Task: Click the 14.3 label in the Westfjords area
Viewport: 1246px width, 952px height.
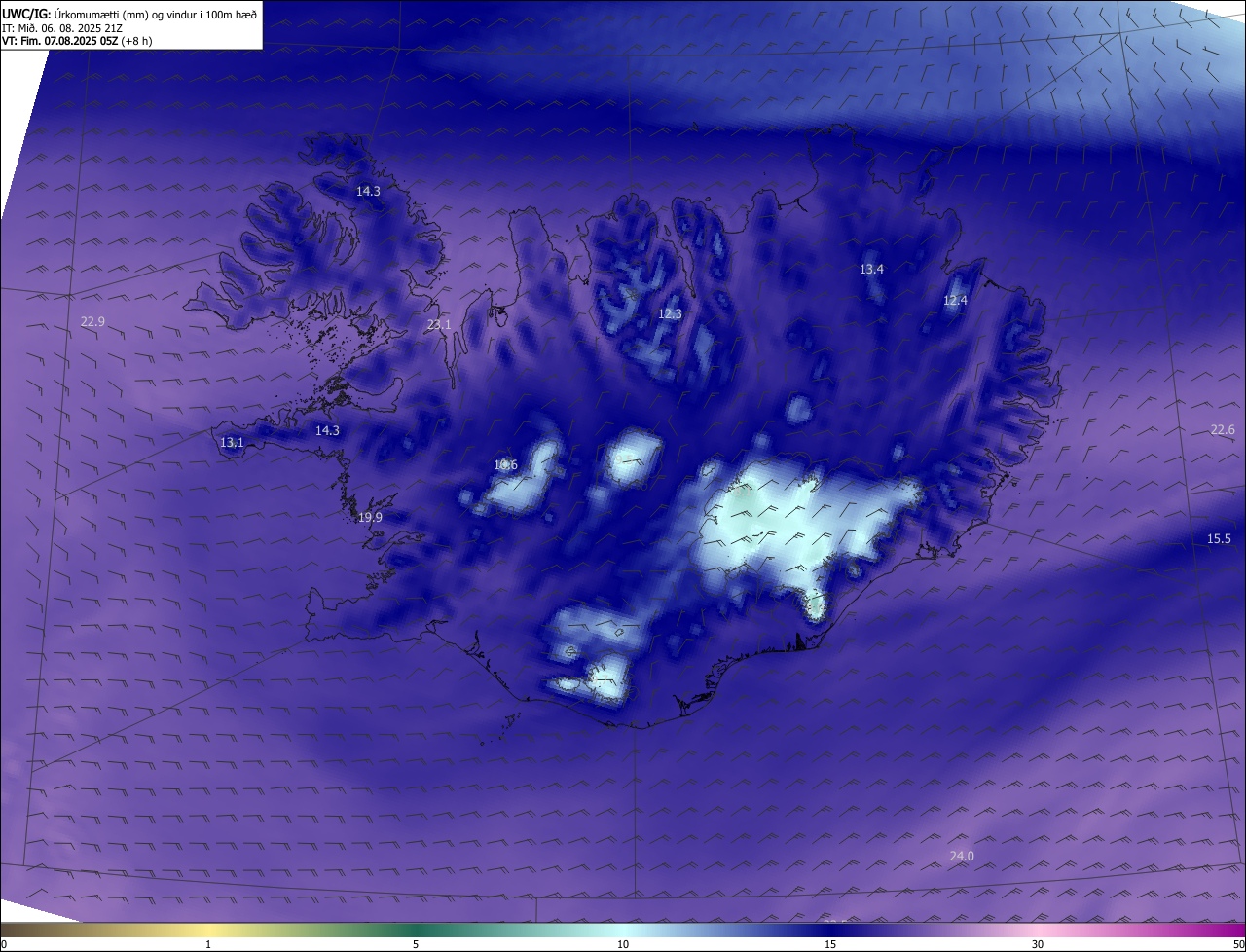Action: click(368, 192)
